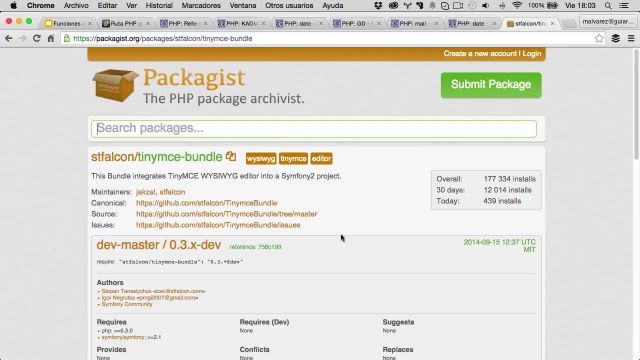This screenshot has width=640, height=360.
Task: Click the Login link
Action: pos(532,54)
